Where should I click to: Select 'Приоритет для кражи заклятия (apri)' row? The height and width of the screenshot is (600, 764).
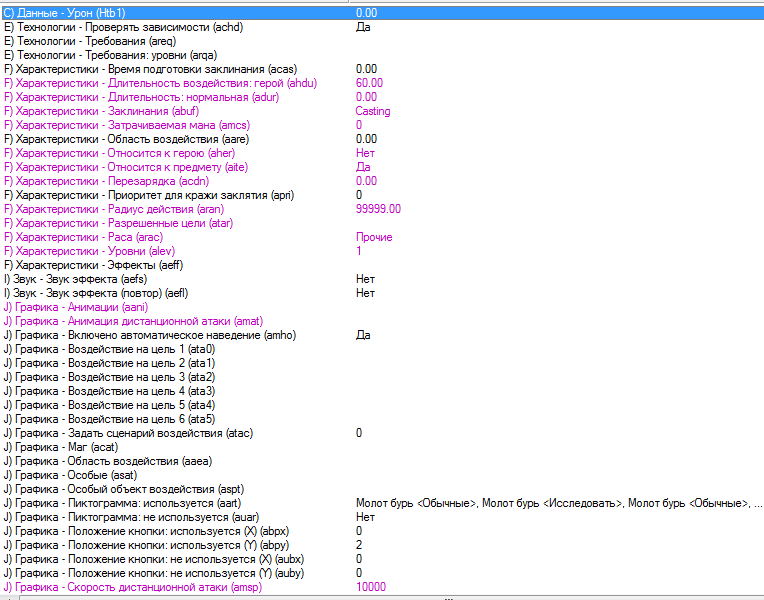coord(382,195)
